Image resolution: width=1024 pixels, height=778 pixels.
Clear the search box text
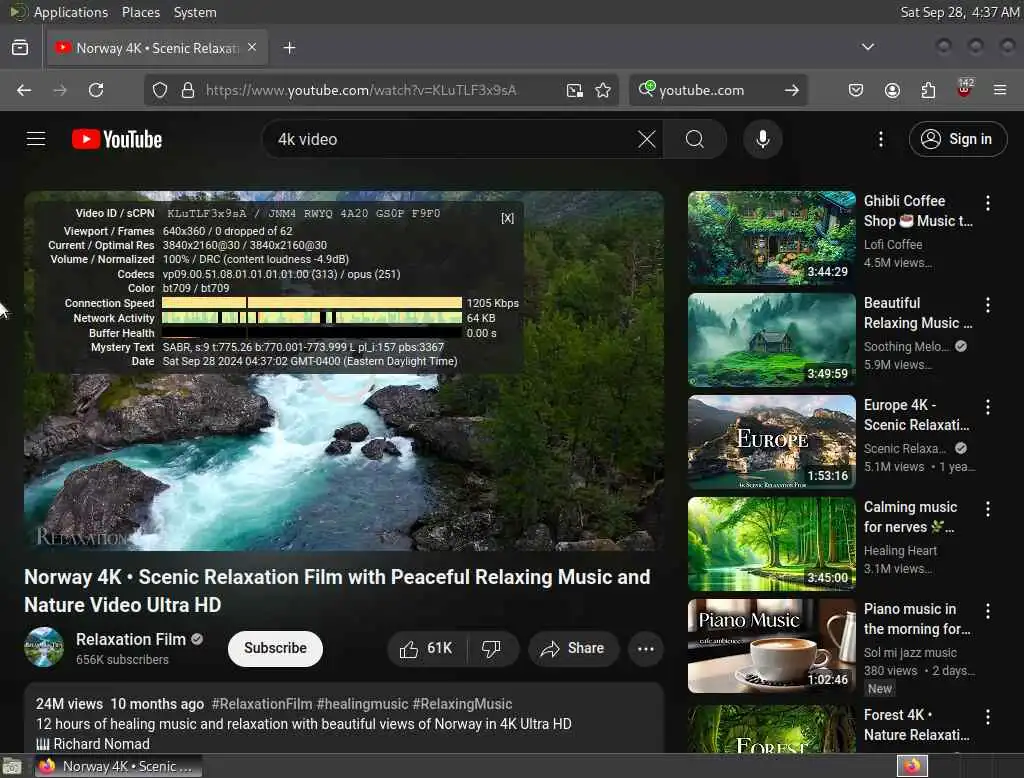pyautogui.click(x=647, y=139)
